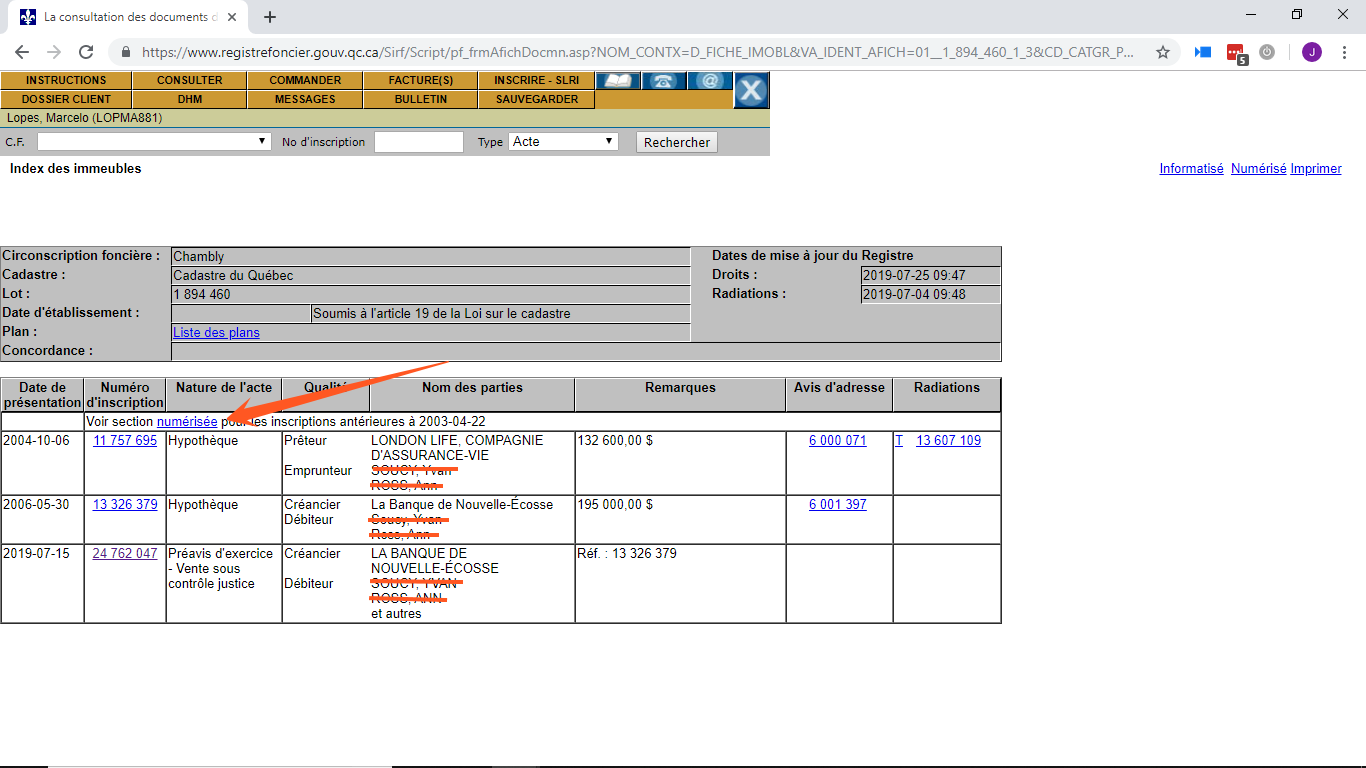The height and width of the screenshot is (768, 1366).
Task: Open the book guide icon
Action: pos(618,81)
